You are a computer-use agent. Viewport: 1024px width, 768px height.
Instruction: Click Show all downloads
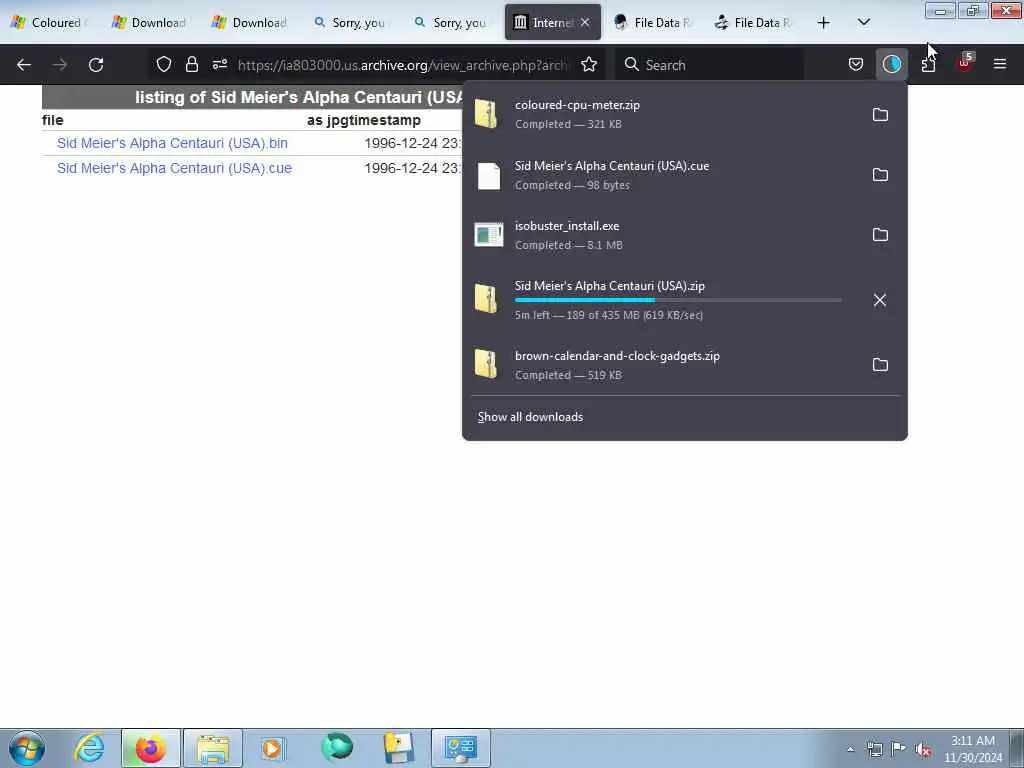(x=530, y=417)
